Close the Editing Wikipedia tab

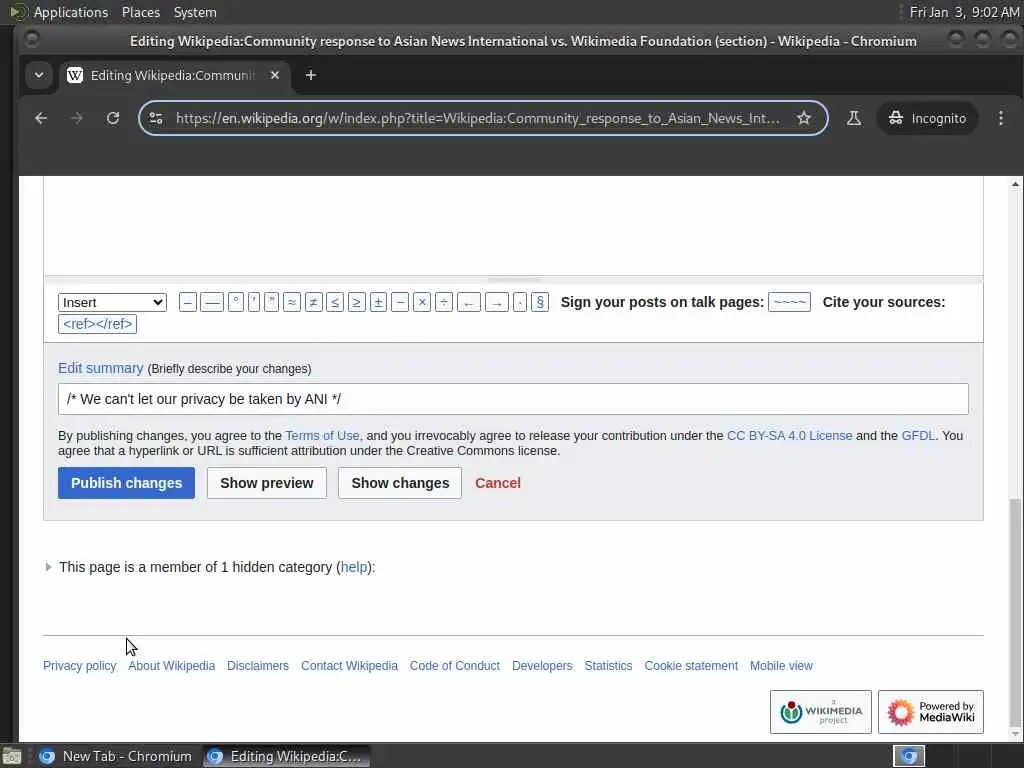tap(275, 75)
